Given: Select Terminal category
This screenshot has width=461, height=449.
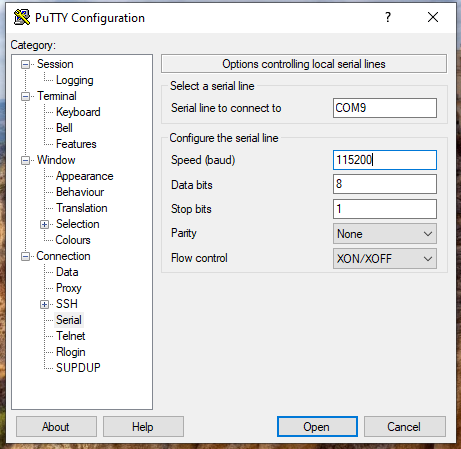Looking at the screenshot, I should [57, 96].
